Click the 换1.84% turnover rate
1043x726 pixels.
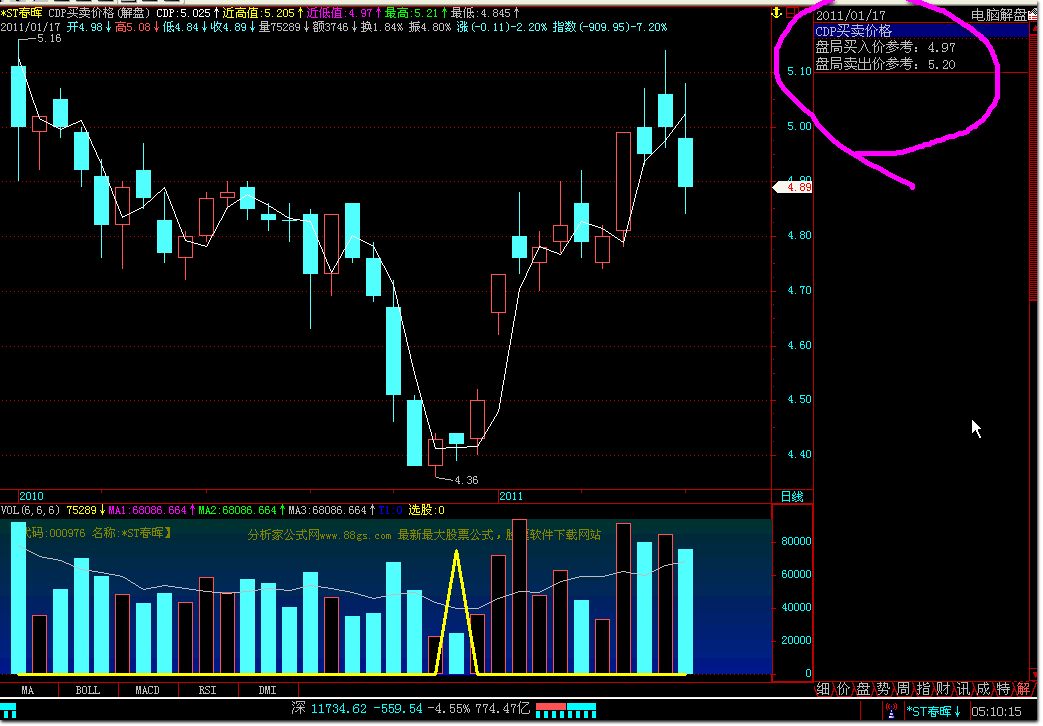pyautogui.click(x=381, y=27)
